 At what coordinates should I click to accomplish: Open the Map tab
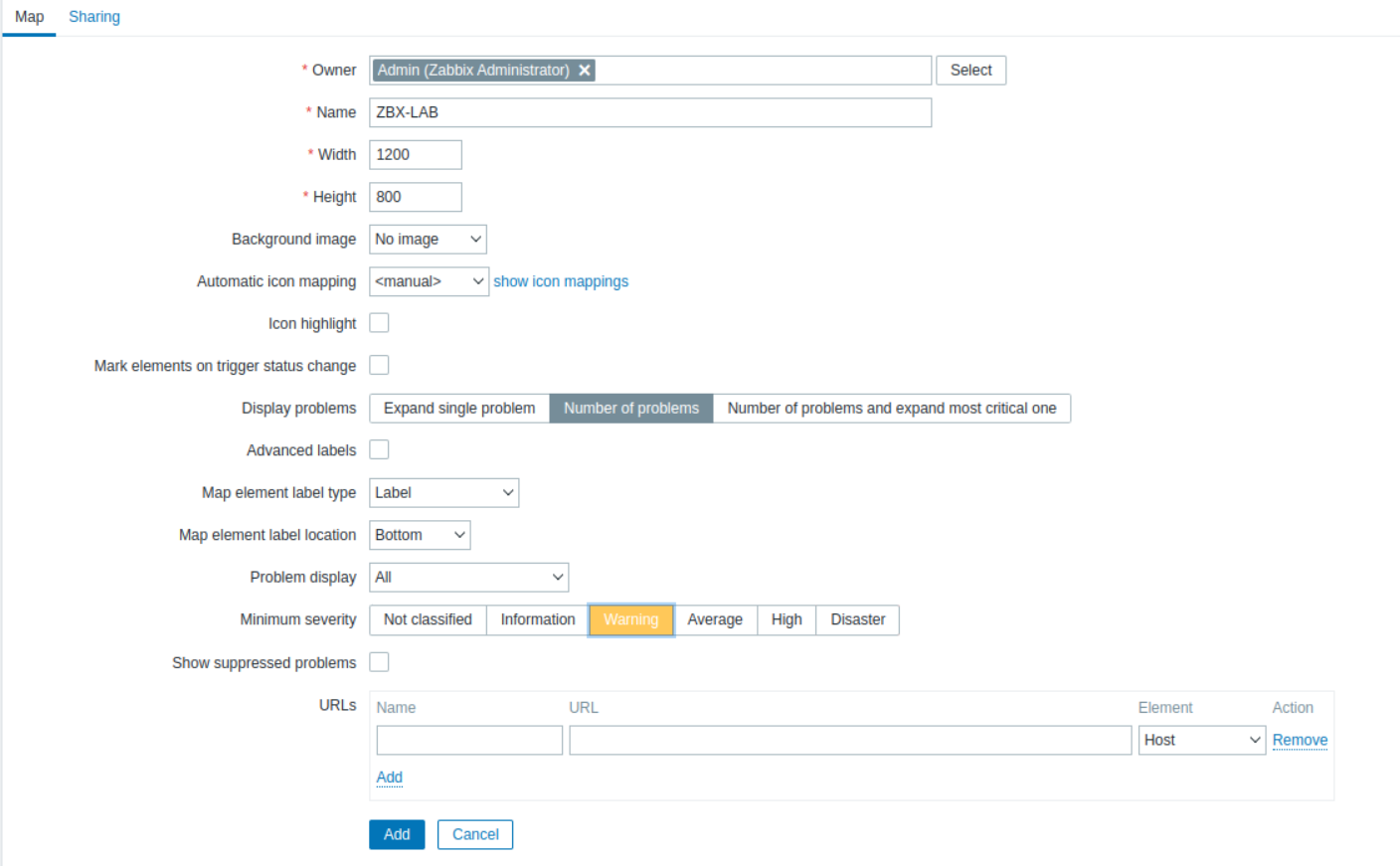point(29,17)
